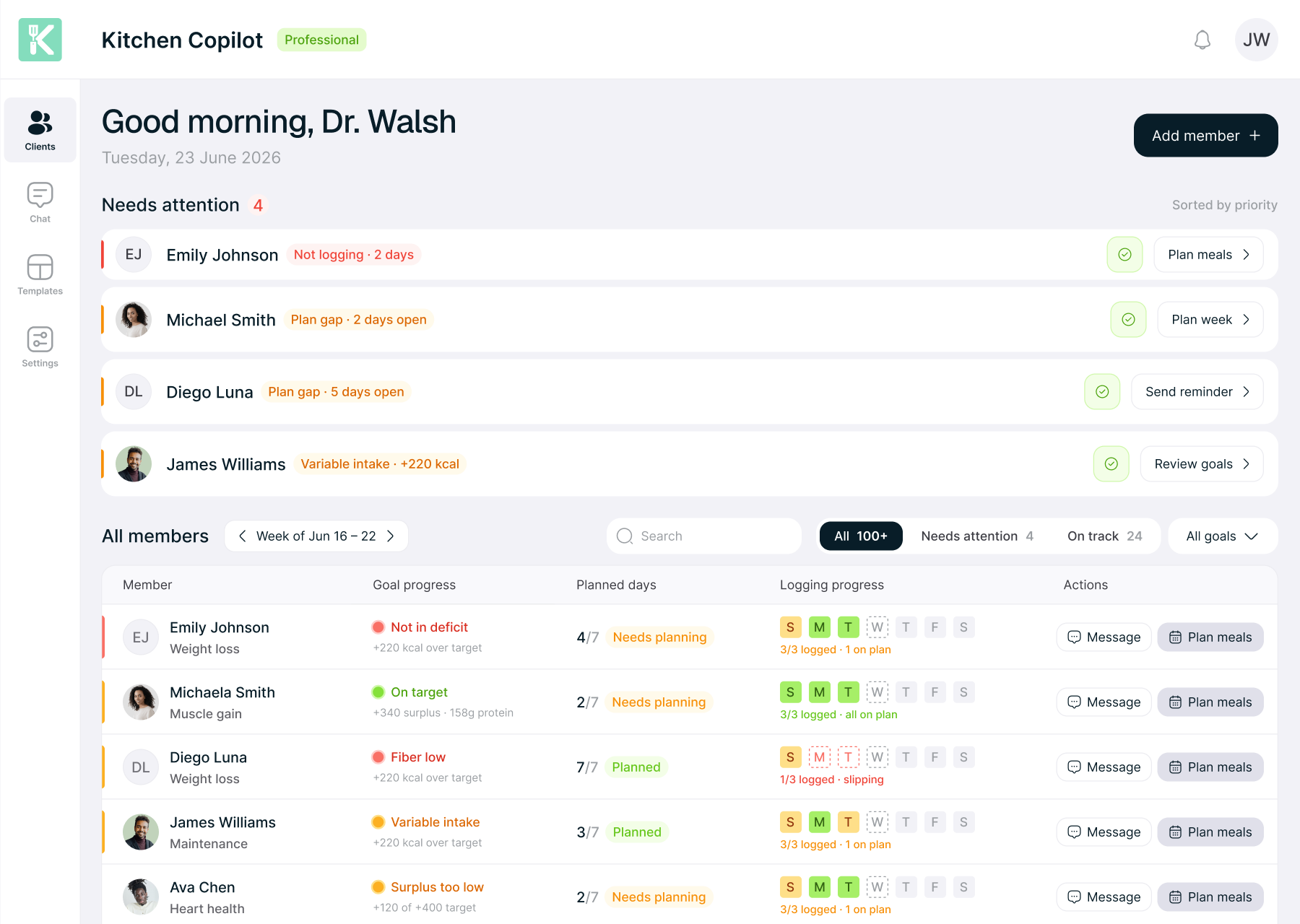Viewport: 1300px width, 924px height.
Task: Click Ava Chen's avatar photo
Action: 141,897
